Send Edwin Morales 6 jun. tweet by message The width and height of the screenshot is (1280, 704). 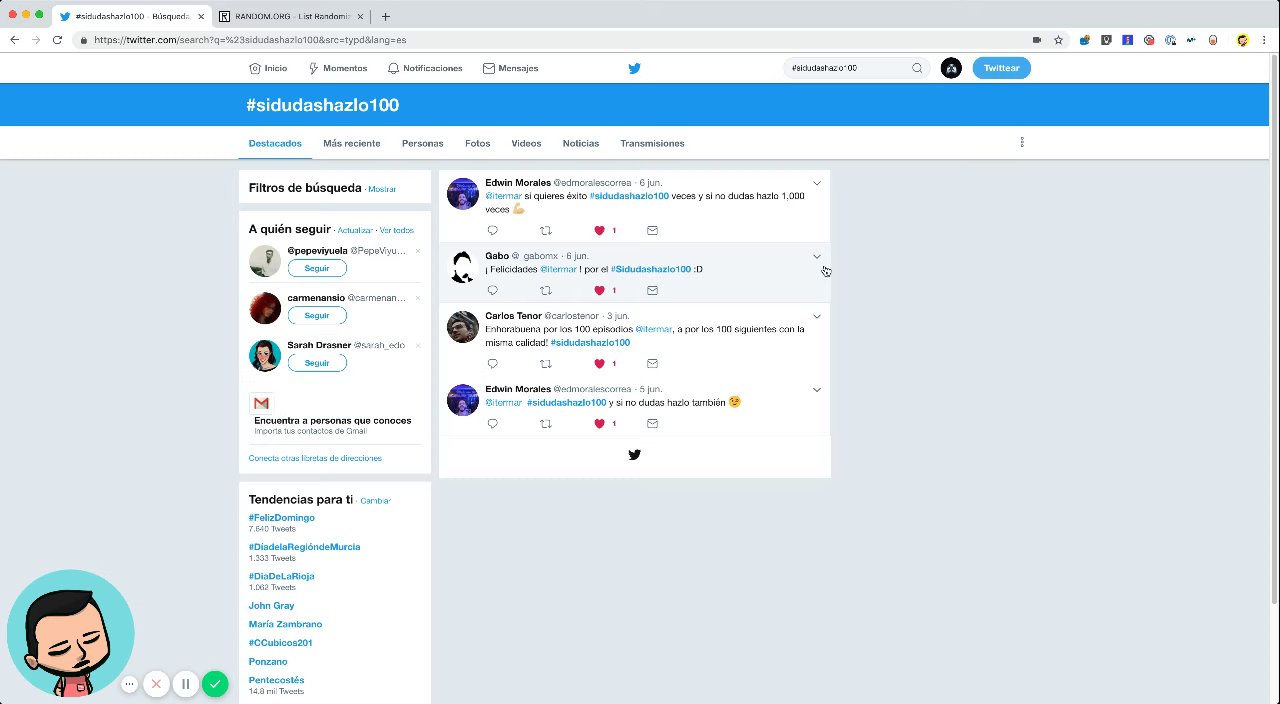click(652, 230)
